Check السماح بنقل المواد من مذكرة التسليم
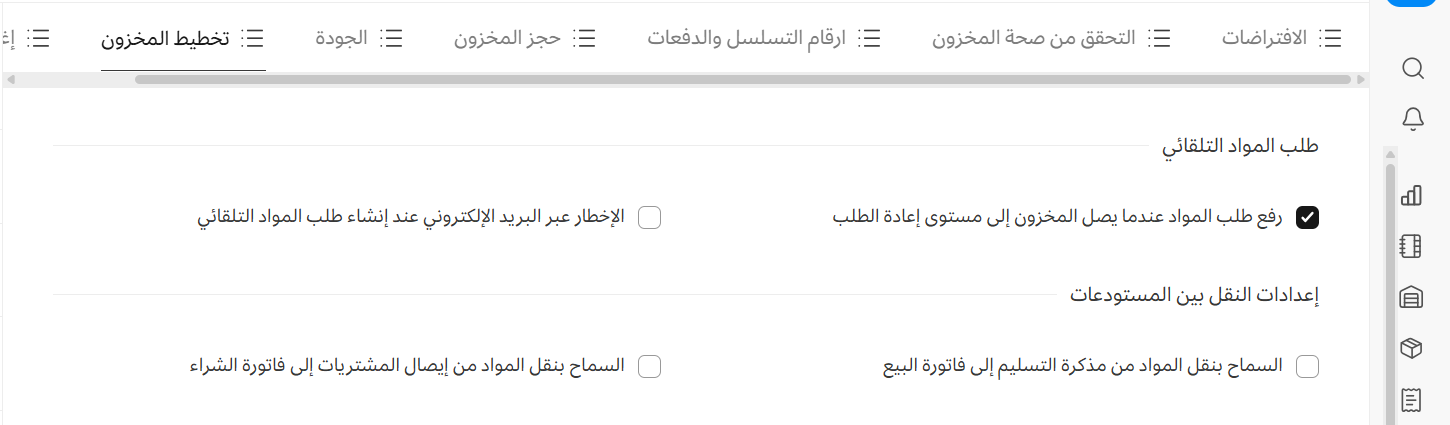 pyautogui.click(x=1307, y=366)
